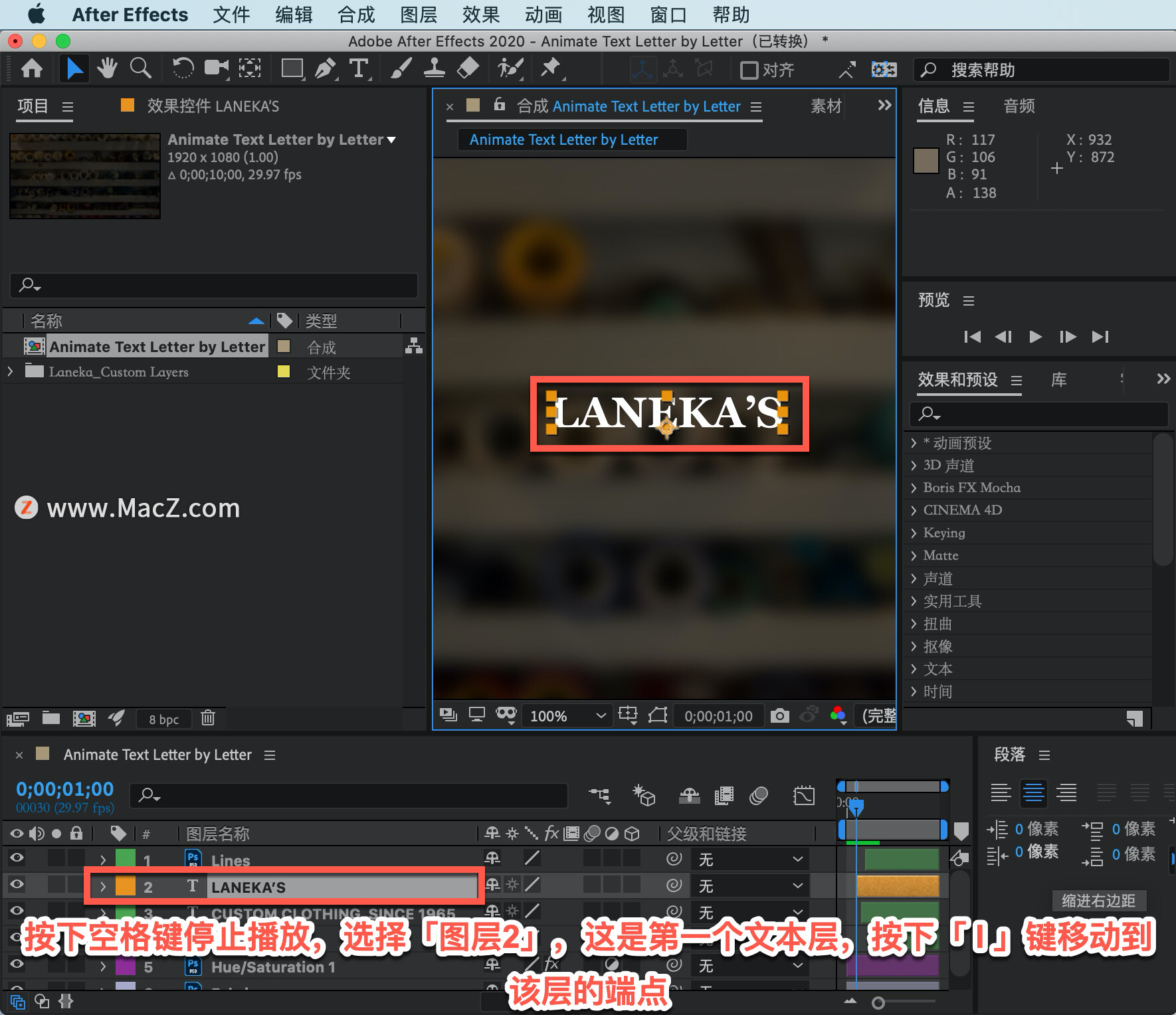Center align paragraph text button
The height and width of the screenshot is (1015, 1176).
tap(1034, 792)
